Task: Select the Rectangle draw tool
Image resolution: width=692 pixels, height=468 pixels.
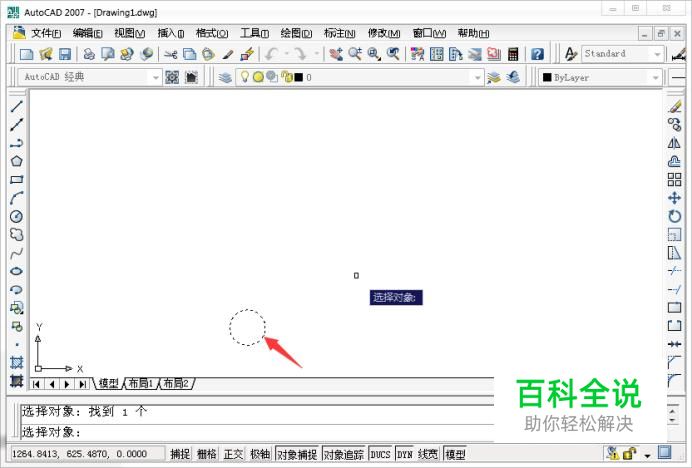Action: (x=17, y=179)
